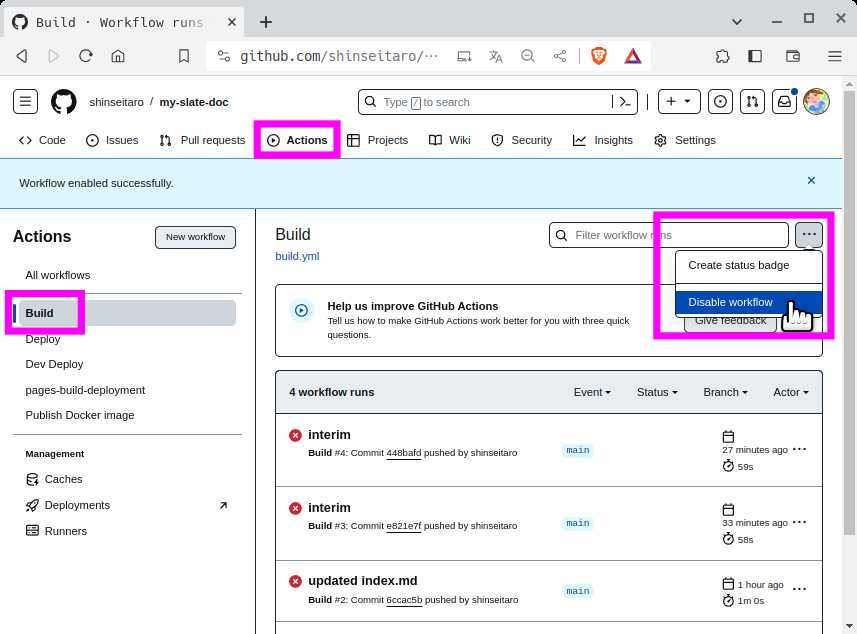Open the Brave wallet icon

click(x=793, y=56)
